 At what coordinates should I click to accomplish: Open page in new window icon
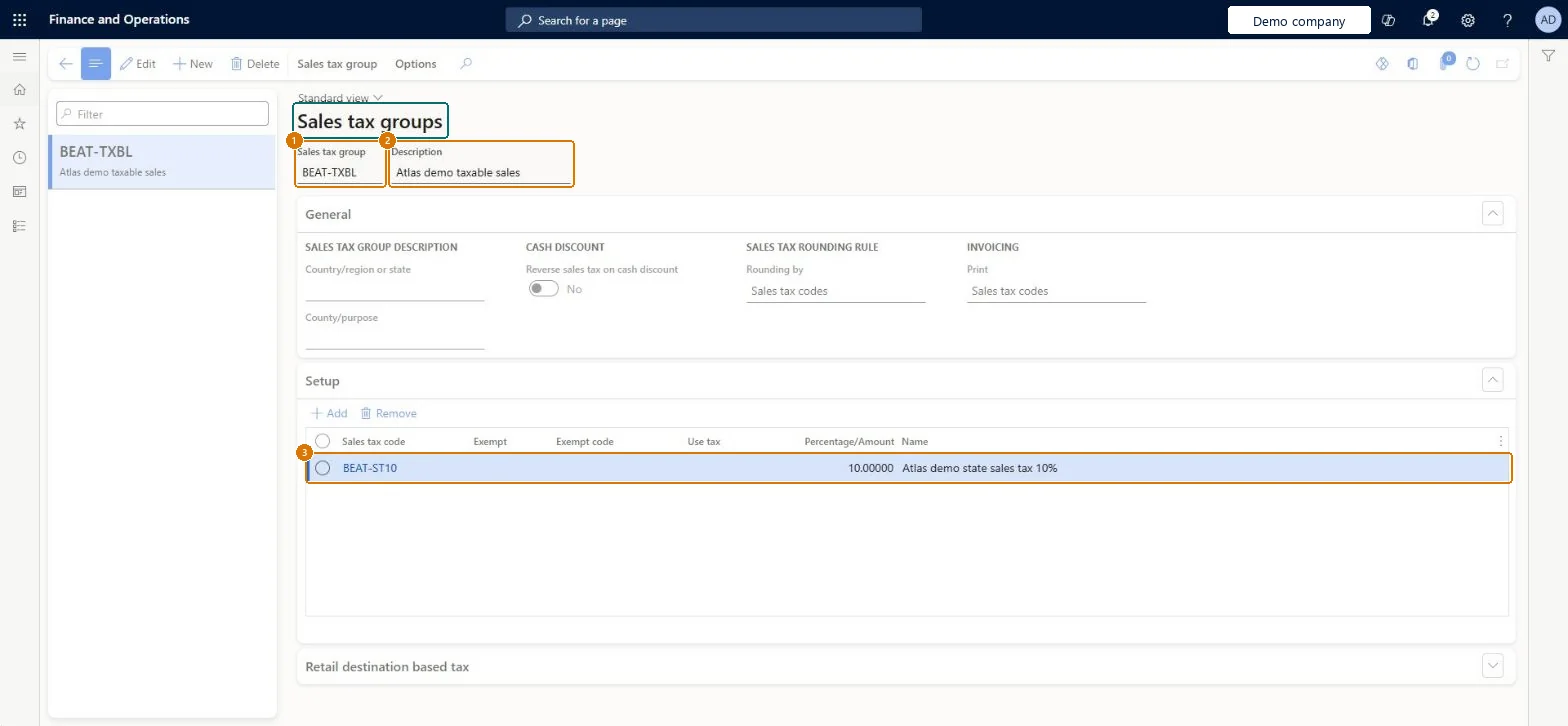tap(1502, 64)
